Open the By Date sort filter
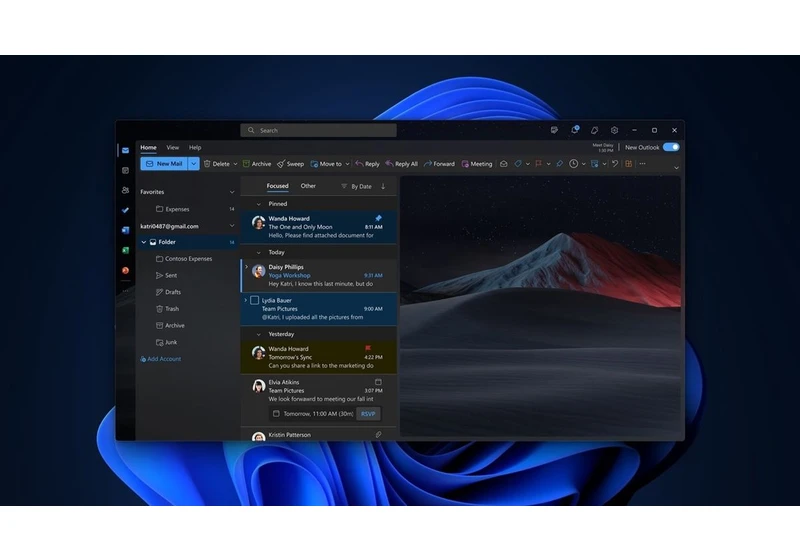 point(356,187)
